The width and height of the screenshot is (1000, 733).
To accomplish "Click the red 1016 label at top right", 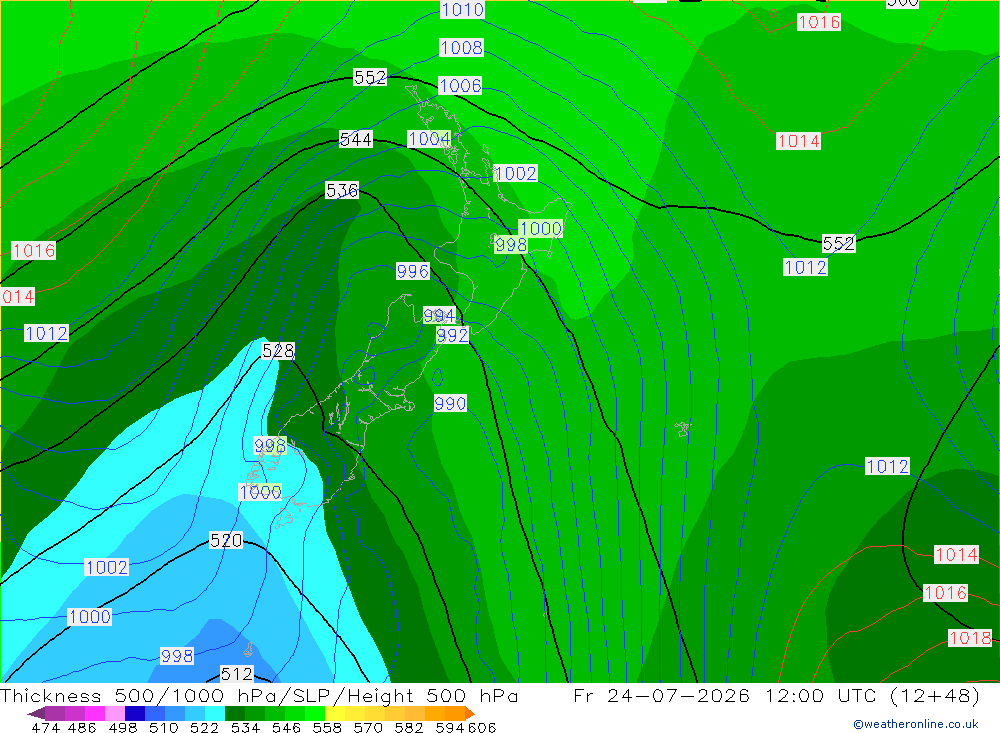I will click(819, 22).
